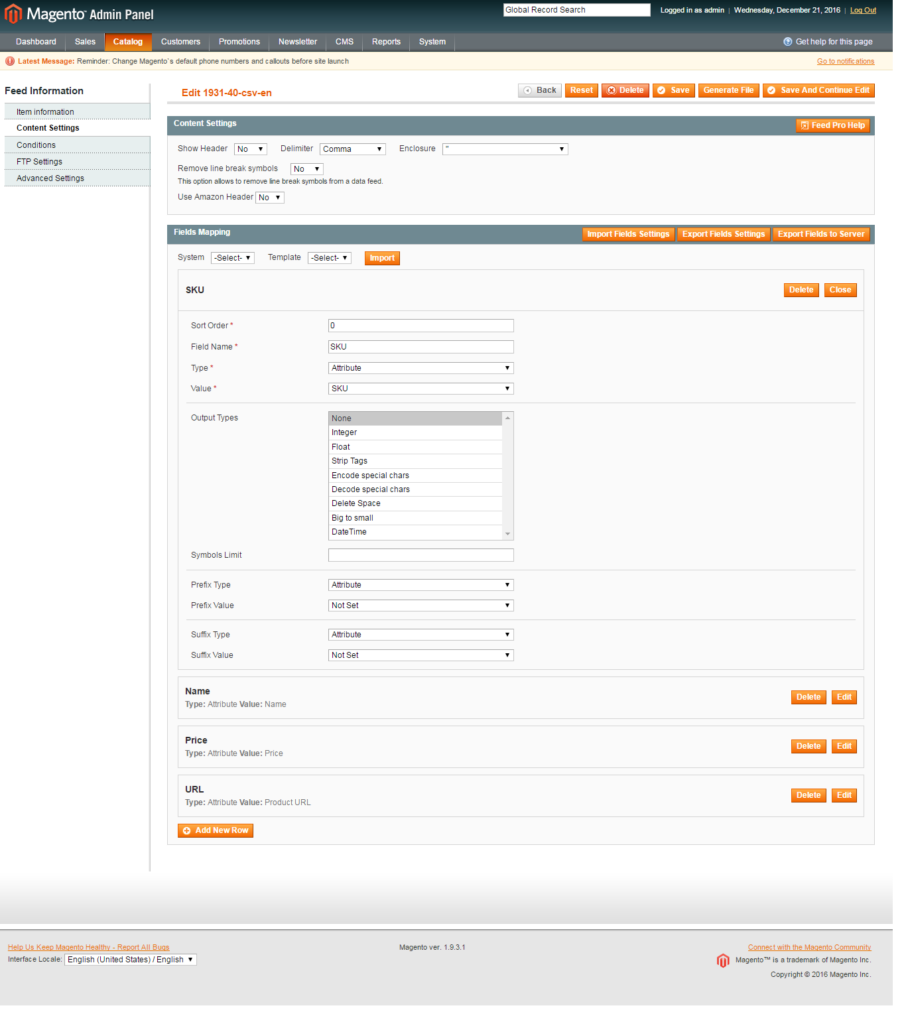Image resolution: width=906 pixels, height=1024 pixels.
Task: Switch to the Item information tab
Action: [77, 112]
